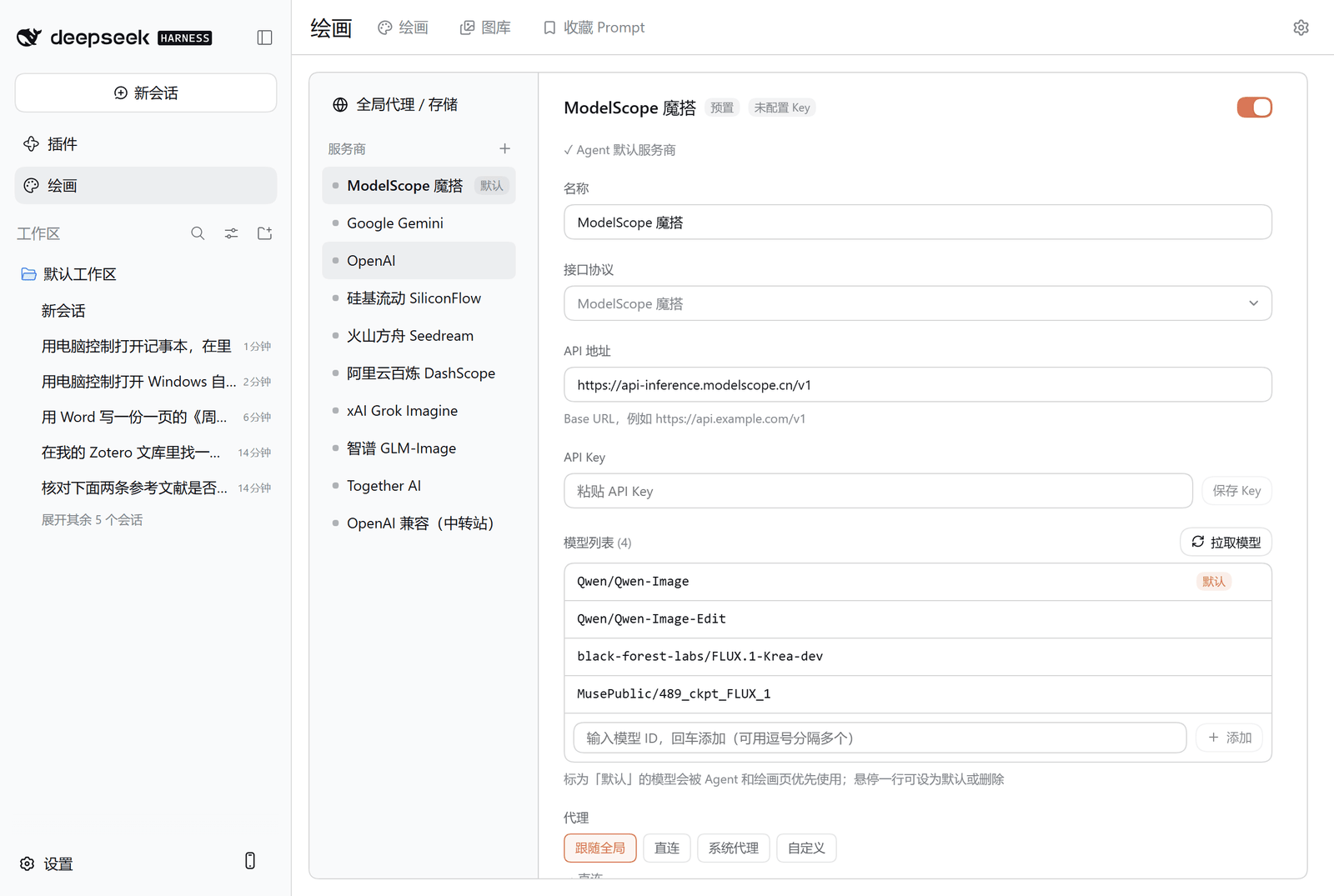Open 设置 at the sidebar bottom
This screenshot has width=1334, height=896.
pos(48,863)
